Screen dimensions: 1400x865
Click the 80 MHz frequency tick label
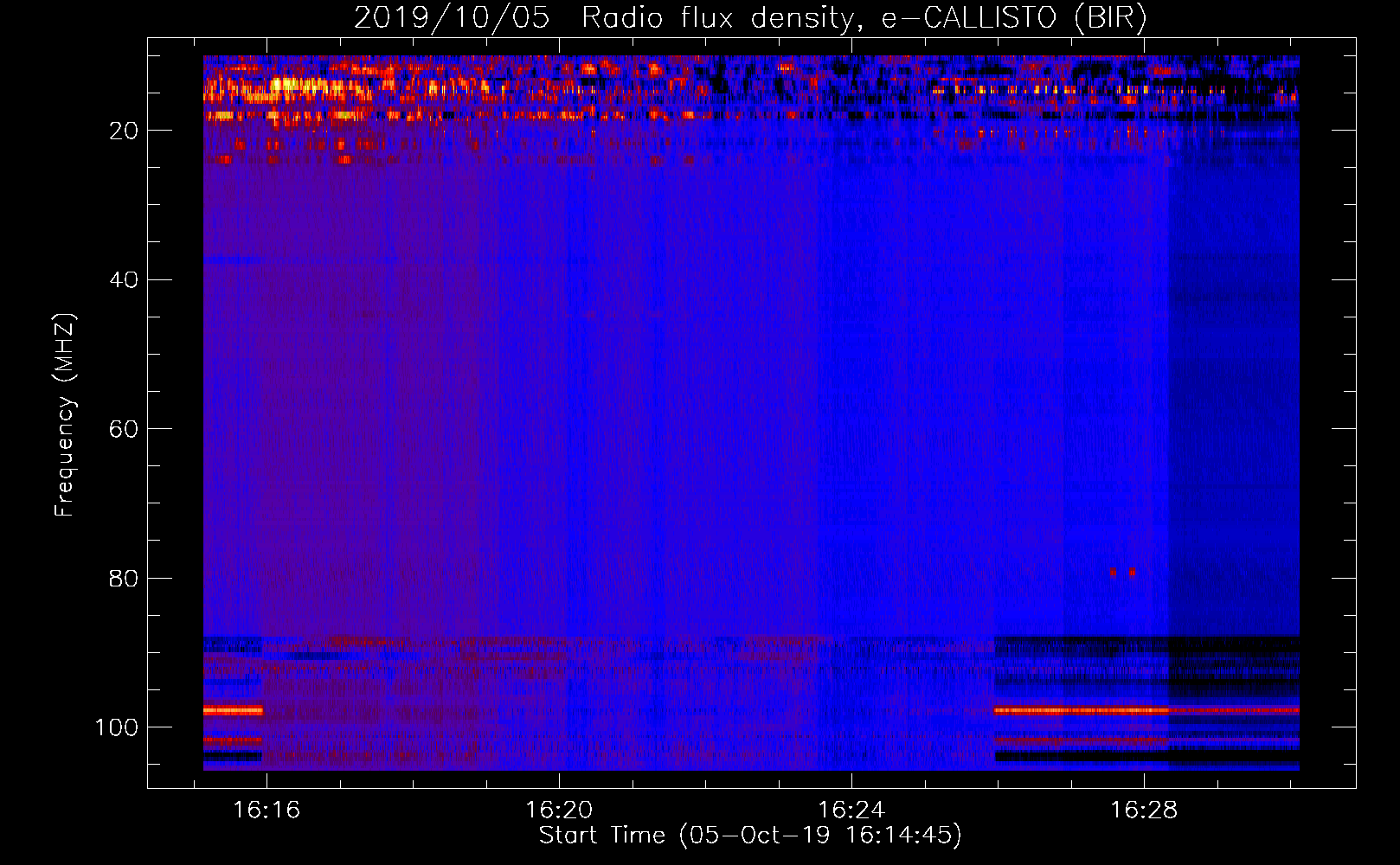coord(124,578)
